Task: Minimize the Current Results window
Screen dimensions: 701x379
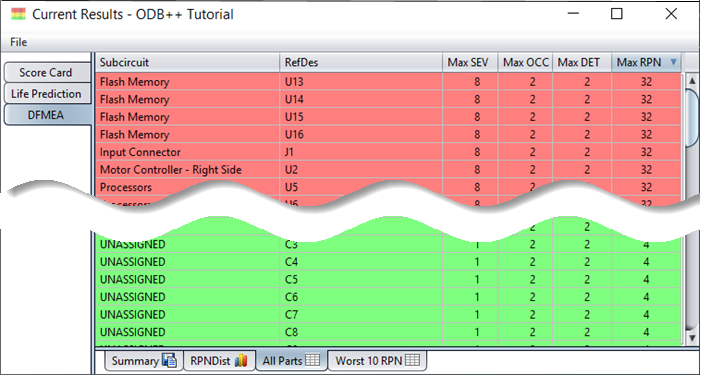Action: 573,14
